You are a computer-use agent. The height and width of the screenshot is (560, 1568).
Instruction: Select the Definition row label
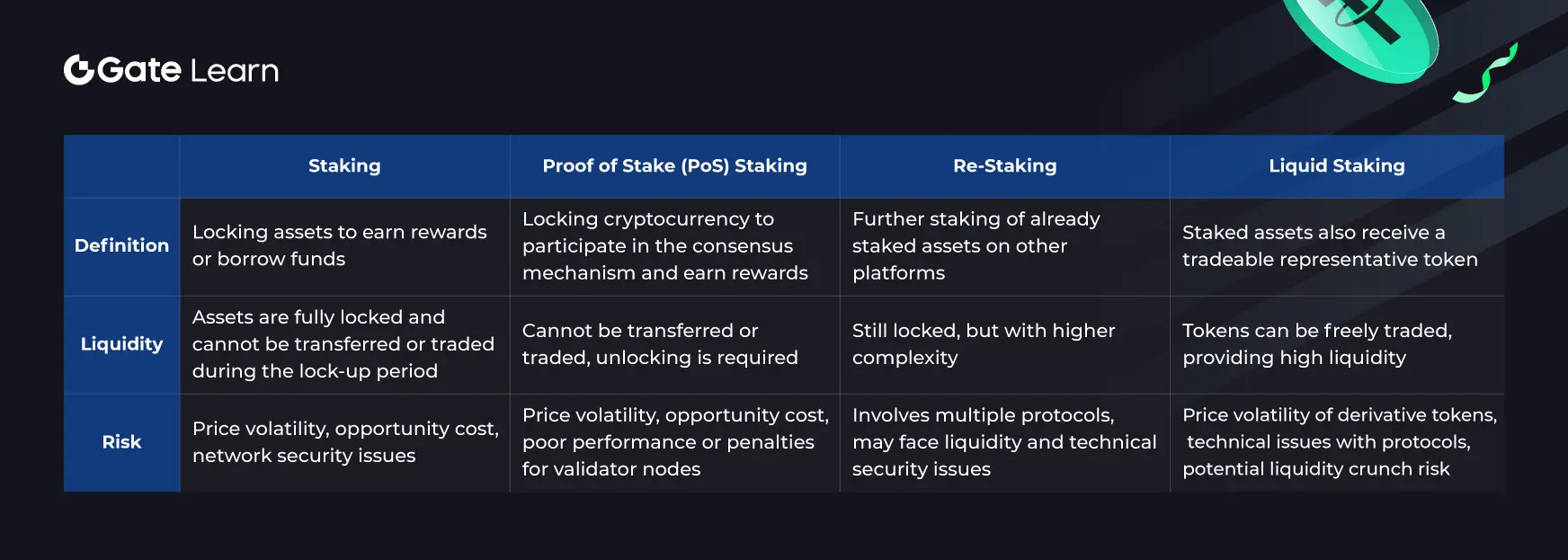(x=121, y=245)
